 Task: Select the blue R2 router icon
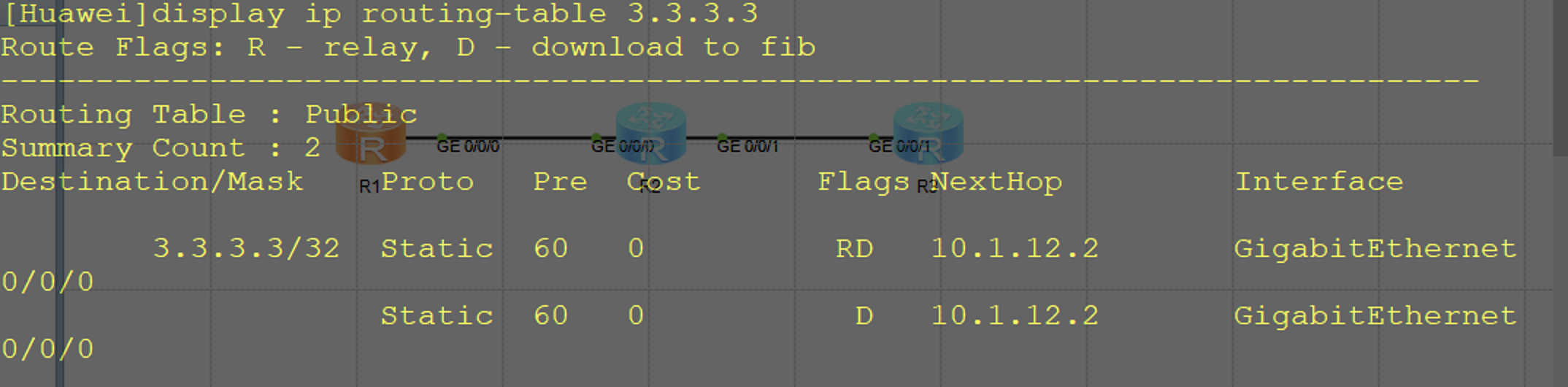coord(650,133)
